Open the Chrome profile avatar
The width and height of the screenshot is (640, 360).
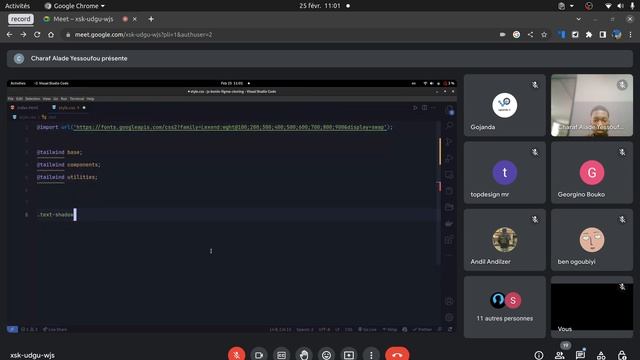pos(617,35)
